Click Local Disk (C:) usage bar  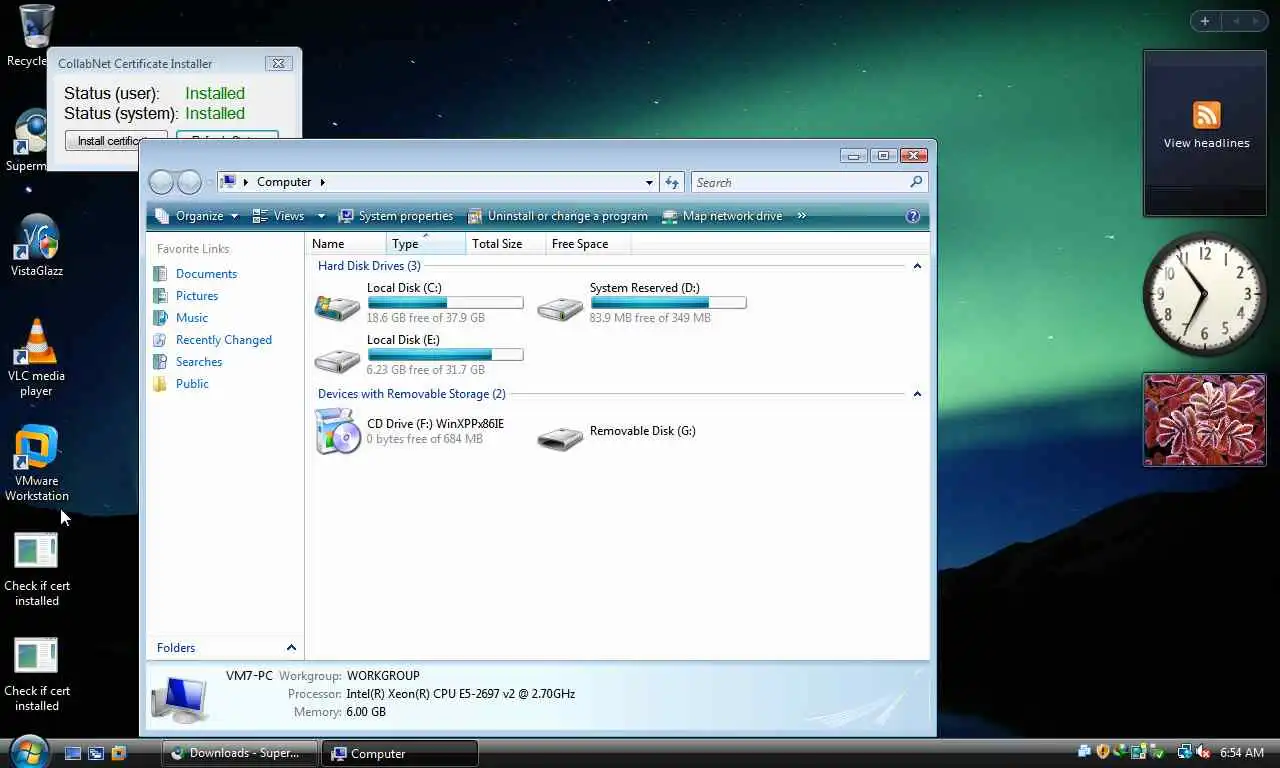click(445, 302)
